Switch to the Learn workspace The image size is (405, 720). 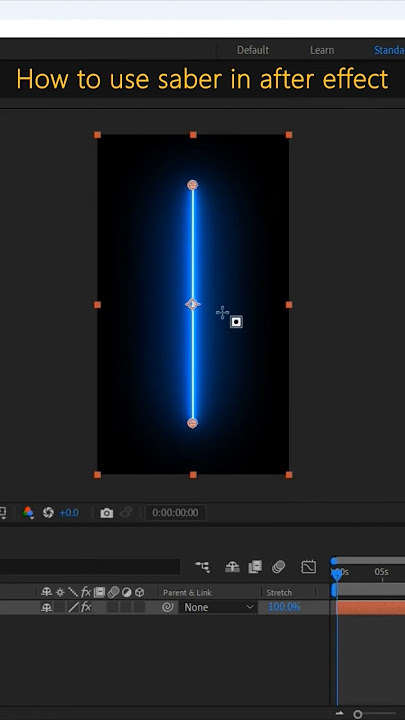(x=322, y=50)
